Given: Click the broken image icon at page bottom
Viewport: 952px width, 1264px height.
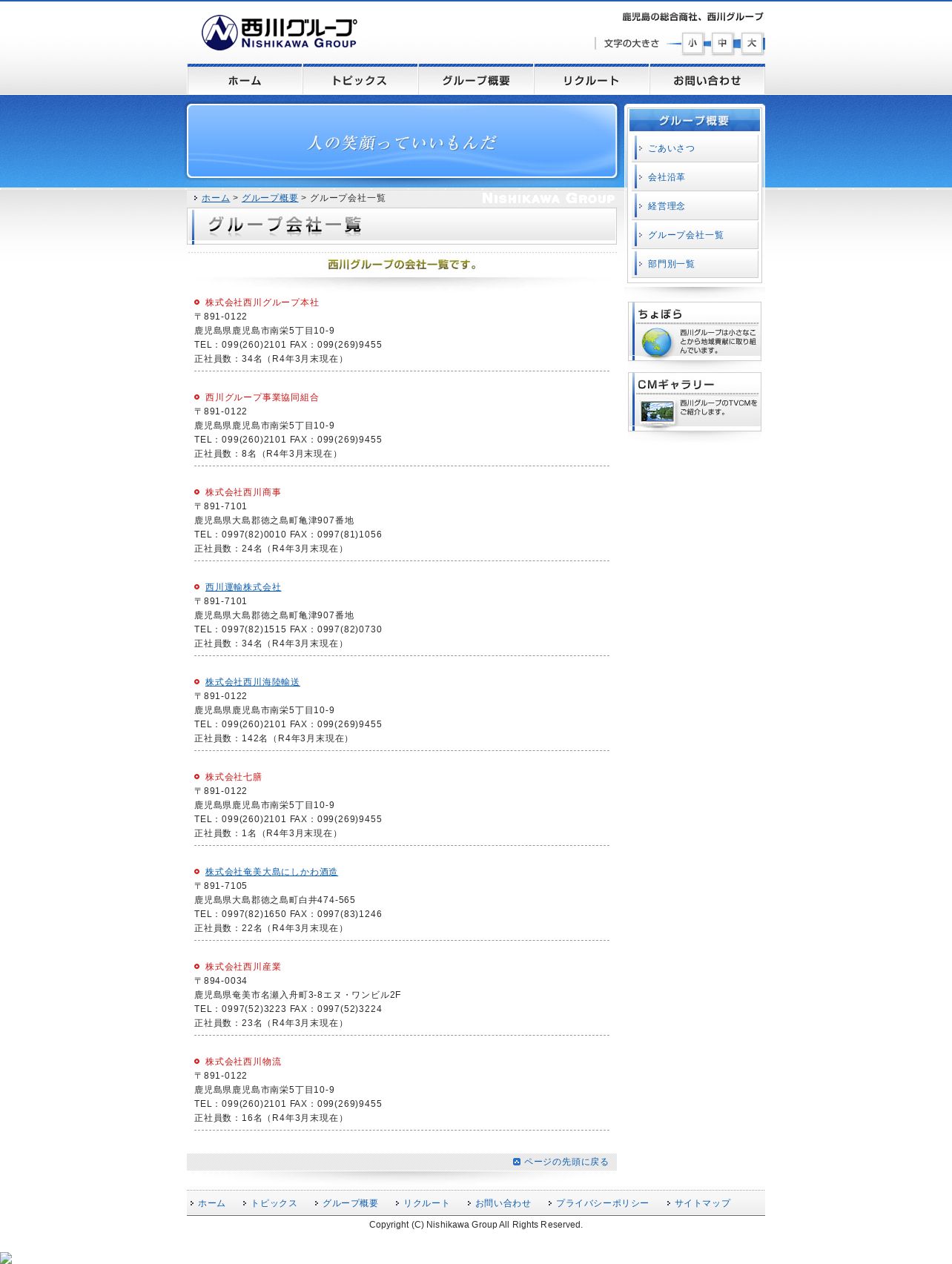Looking at the screenshot, I should click(x=6, y=1258).
